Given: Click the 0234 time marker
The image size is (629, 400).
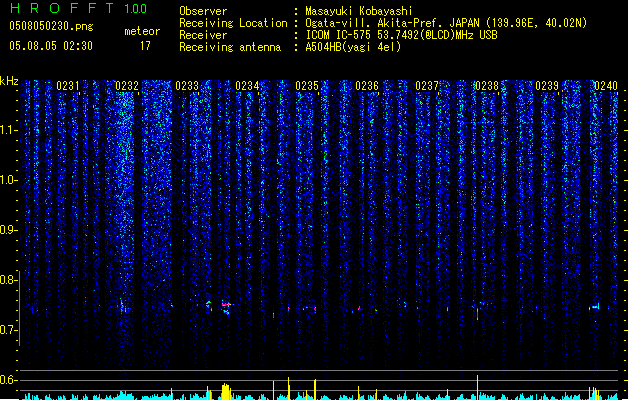Looking at the screenshot, I should coord(247,86).
